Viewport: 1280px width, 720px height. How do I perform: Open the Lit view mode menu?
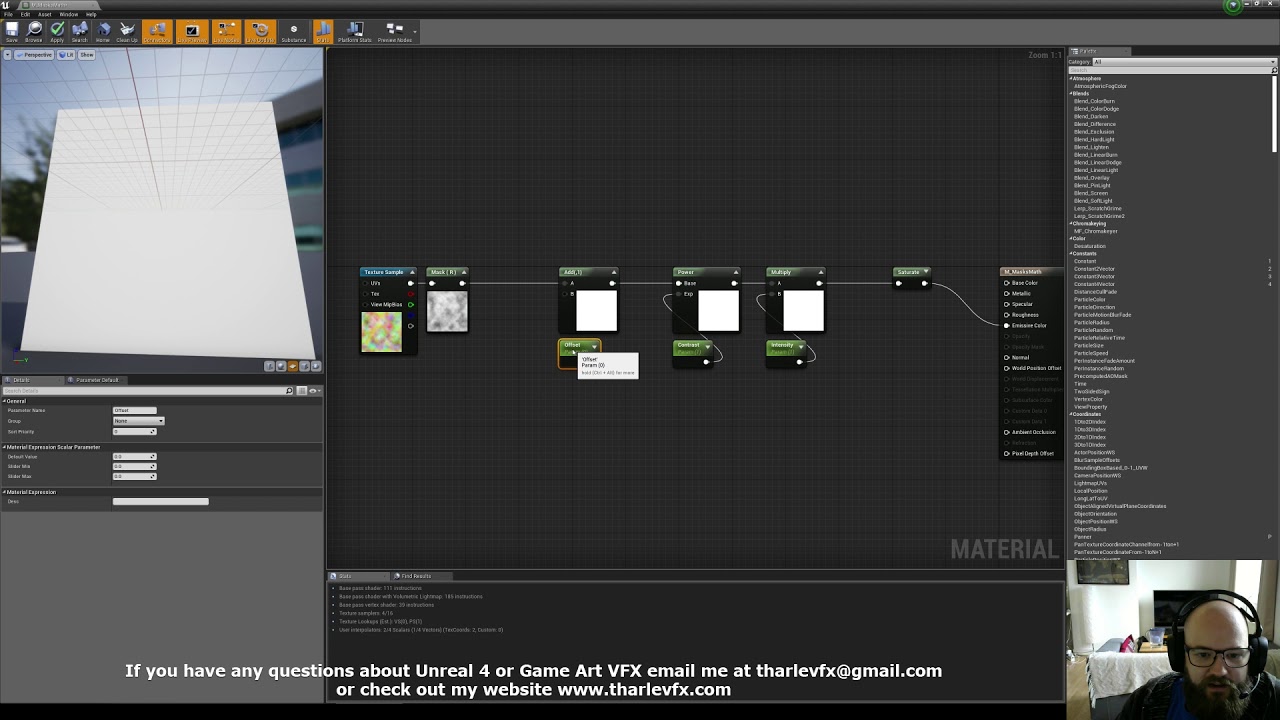[67, 55]
